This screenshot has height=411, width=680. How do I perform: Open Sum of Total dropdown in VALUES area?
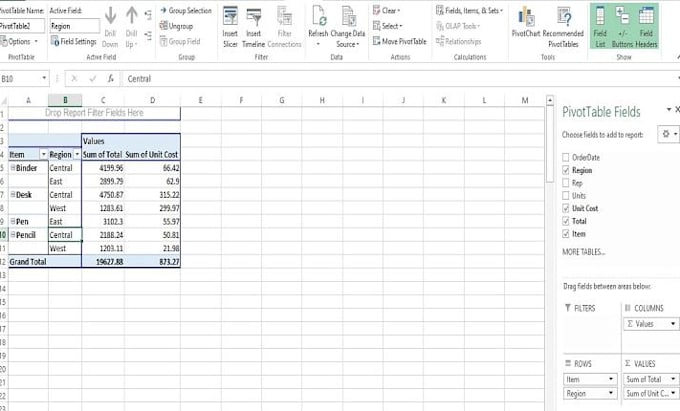673,379
